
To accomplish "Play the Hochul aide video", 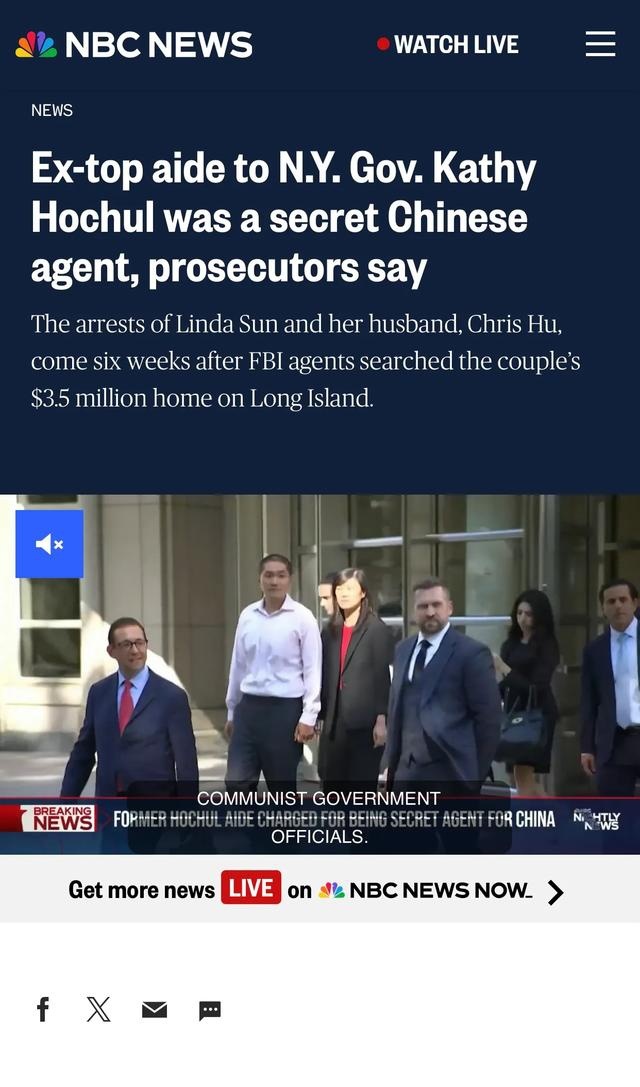I will pyautogui.click(x=320, y=674).
